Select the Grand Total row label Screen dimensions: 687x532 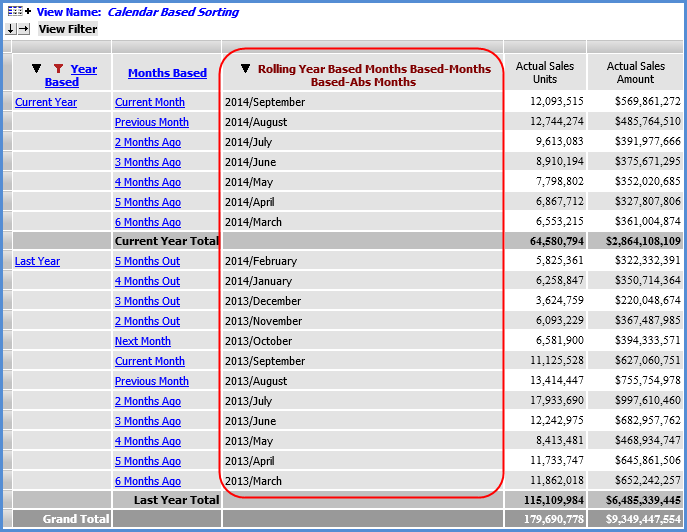point(74,519)
